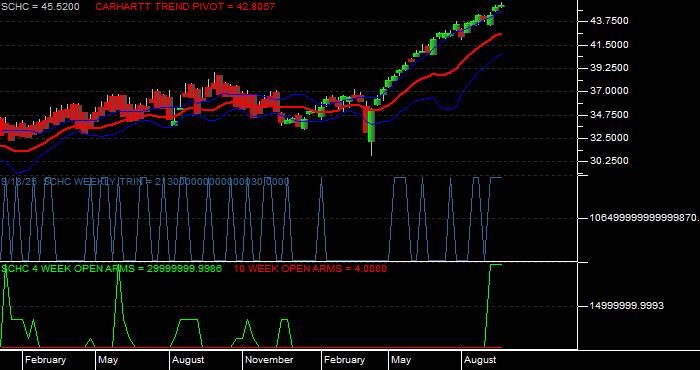Viewport: 700px width, 370px height.
Task: Select the 41.5000 price level
Action: point(609,45)
